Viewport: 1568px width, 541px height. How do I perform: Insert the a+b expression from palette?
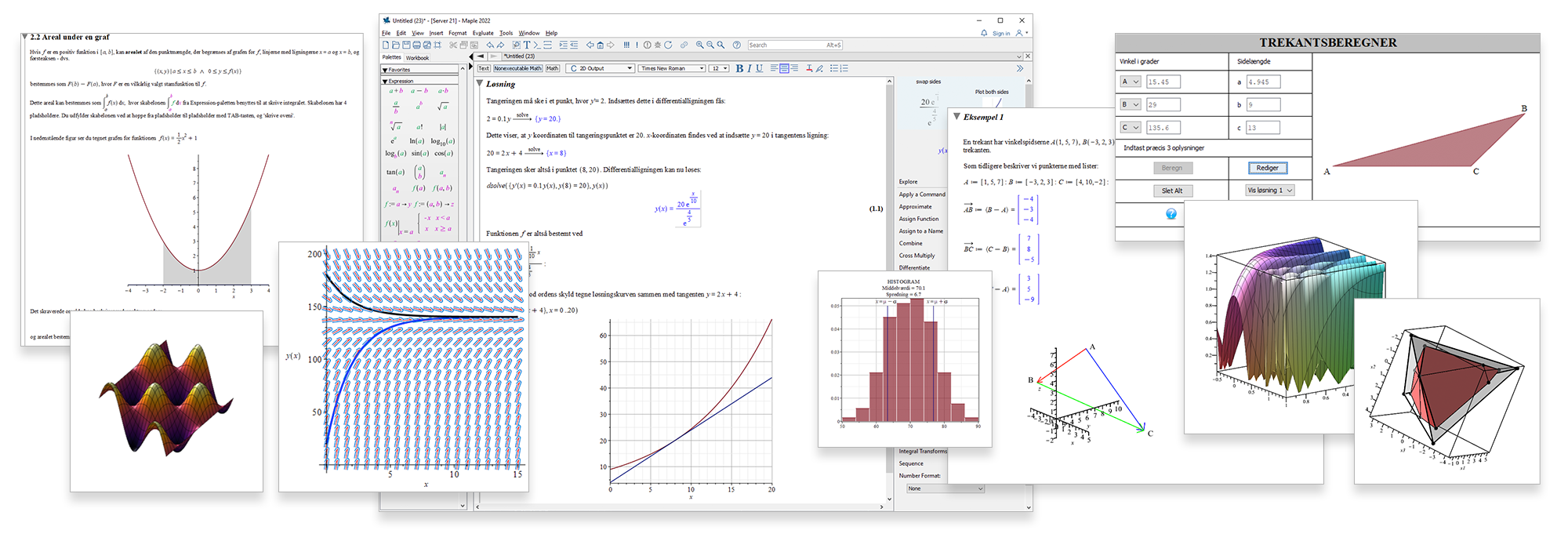pyautogui.click(x=396, y=90)
